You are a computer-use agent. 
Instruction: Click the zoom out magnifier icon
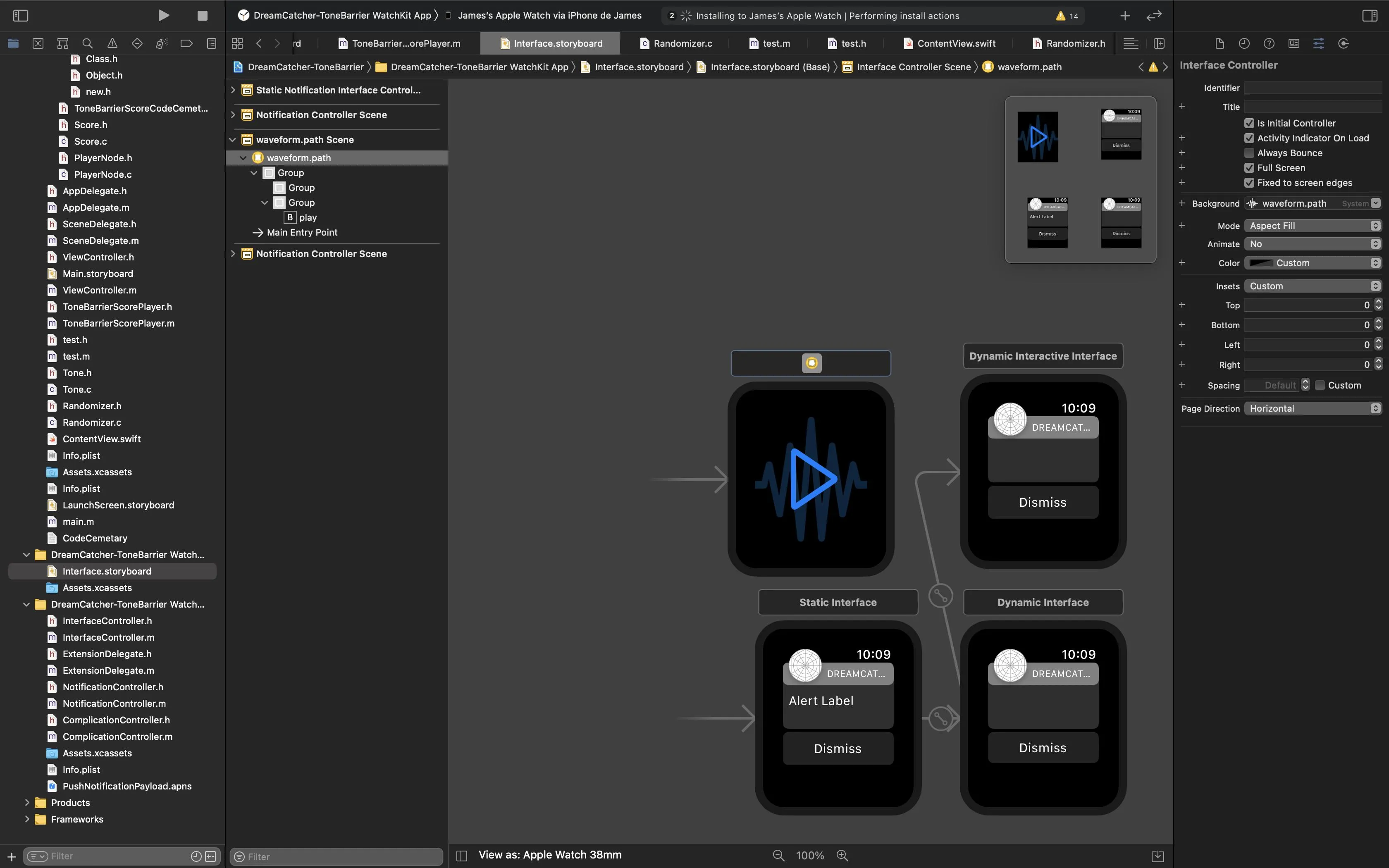click(x=778, y=855)
